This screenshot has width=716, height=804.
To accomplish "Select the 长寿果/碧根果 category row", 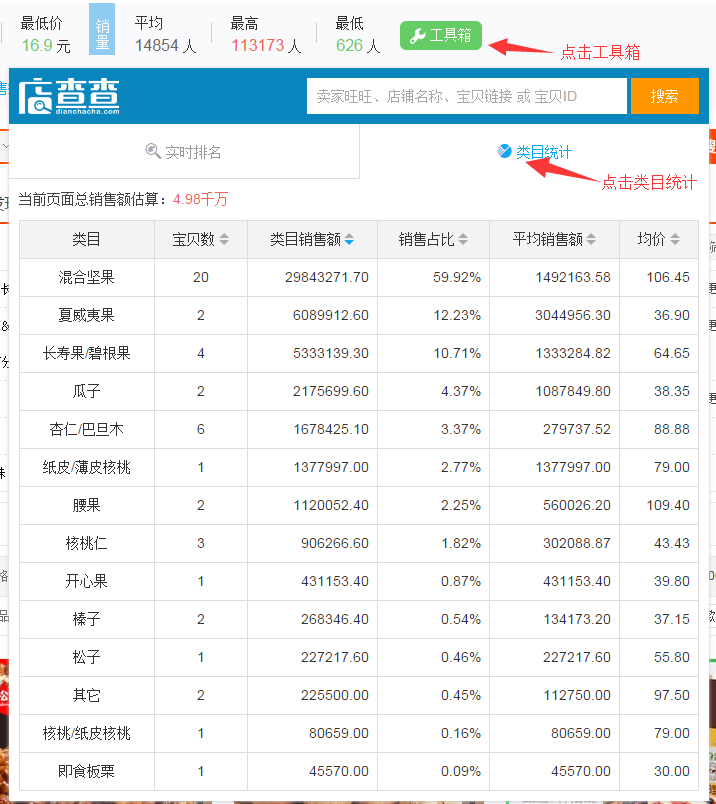I will (x=87, y=353).
